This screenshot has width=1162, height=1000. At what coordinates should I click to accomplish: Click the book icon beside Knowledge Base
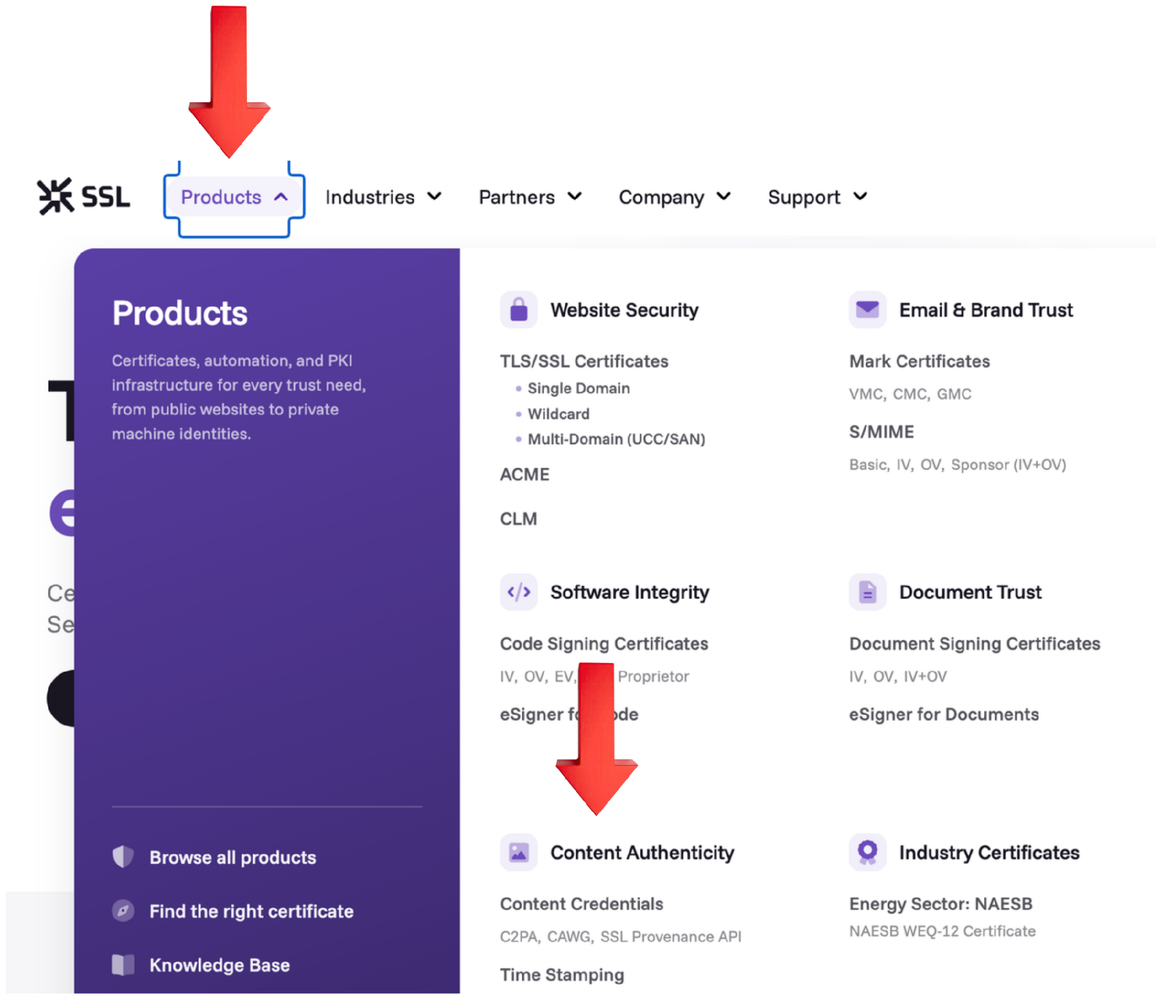point(123,964)
